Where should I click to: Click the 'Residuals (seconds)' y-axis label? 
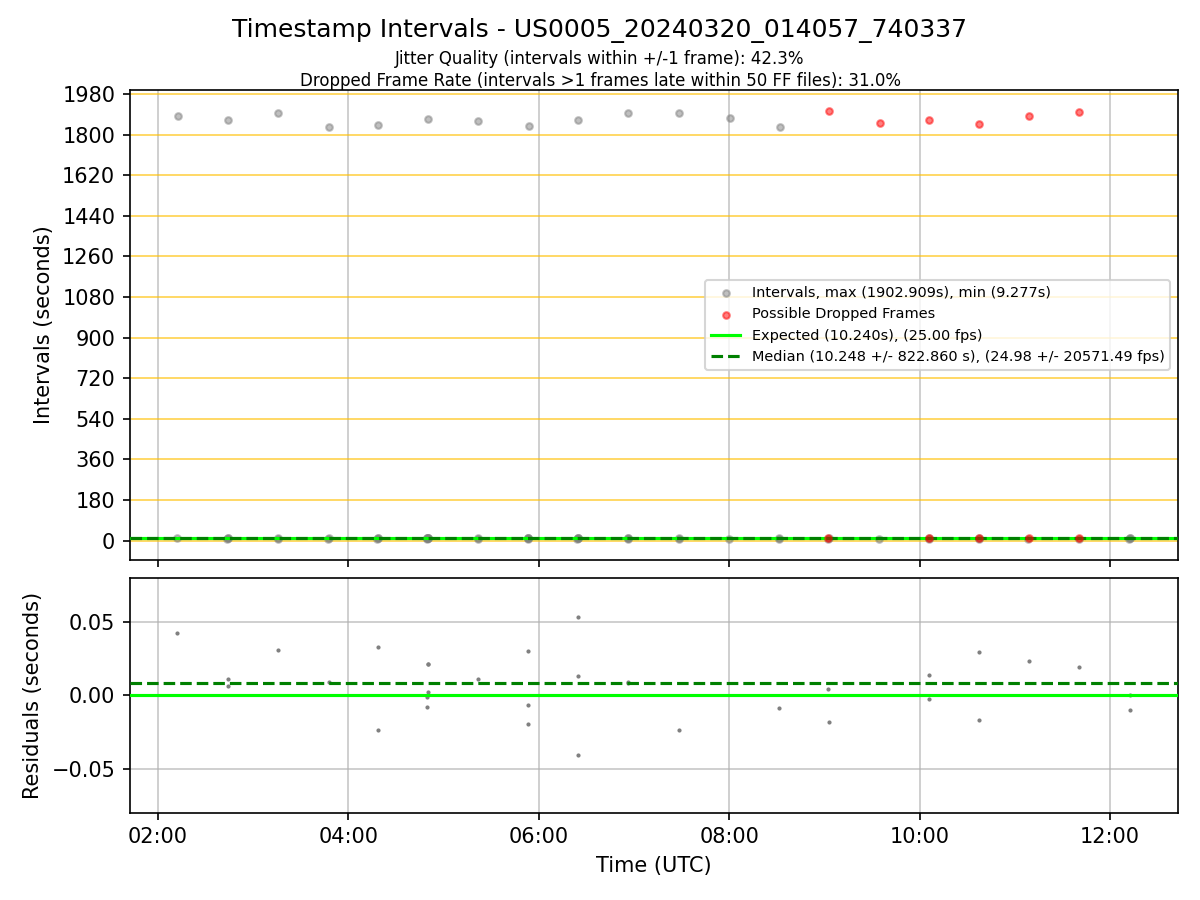(x=32, y=696)
